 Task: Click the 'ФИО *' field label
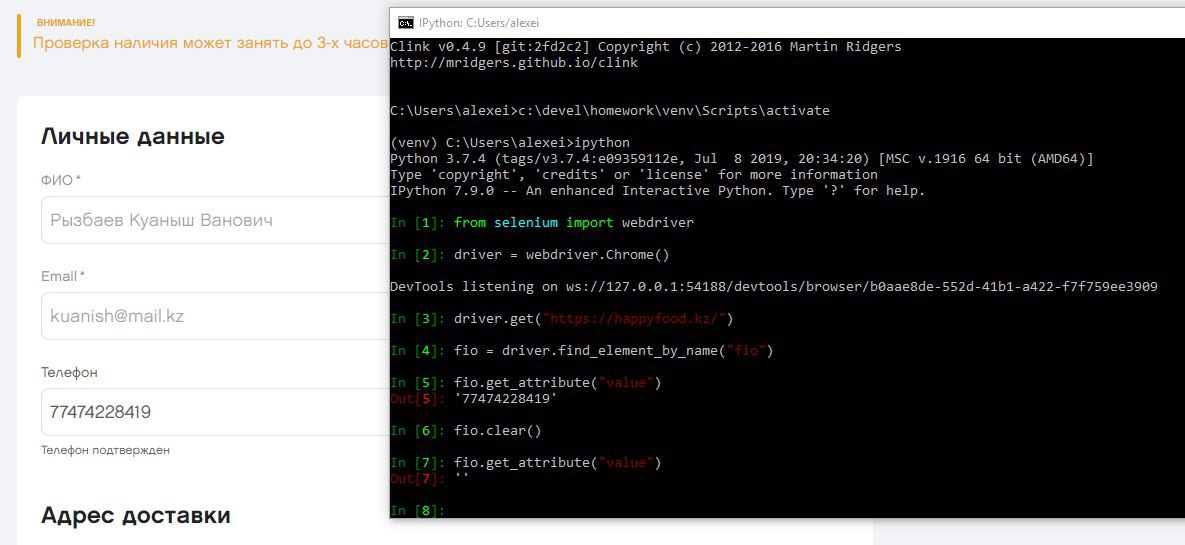[x=61, y=181]
